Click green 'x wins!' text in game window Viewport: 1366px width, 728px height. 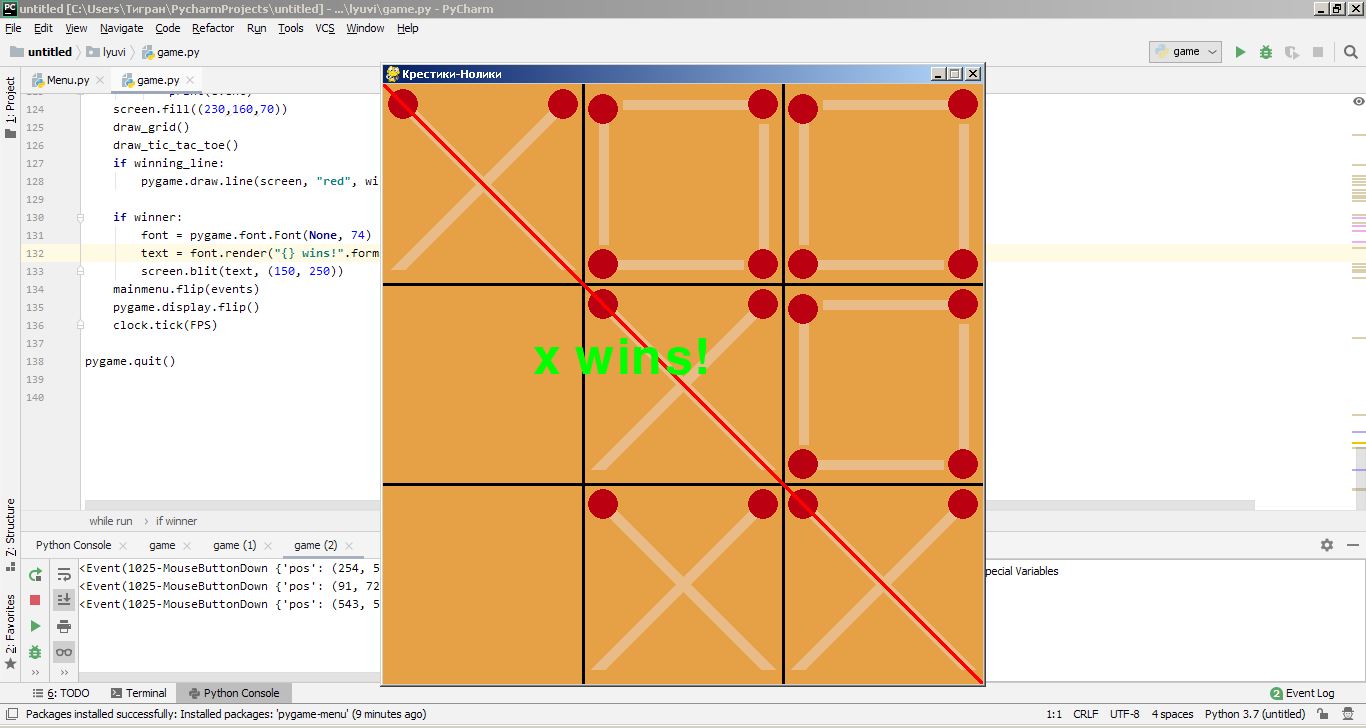click(x=622, y=357)
